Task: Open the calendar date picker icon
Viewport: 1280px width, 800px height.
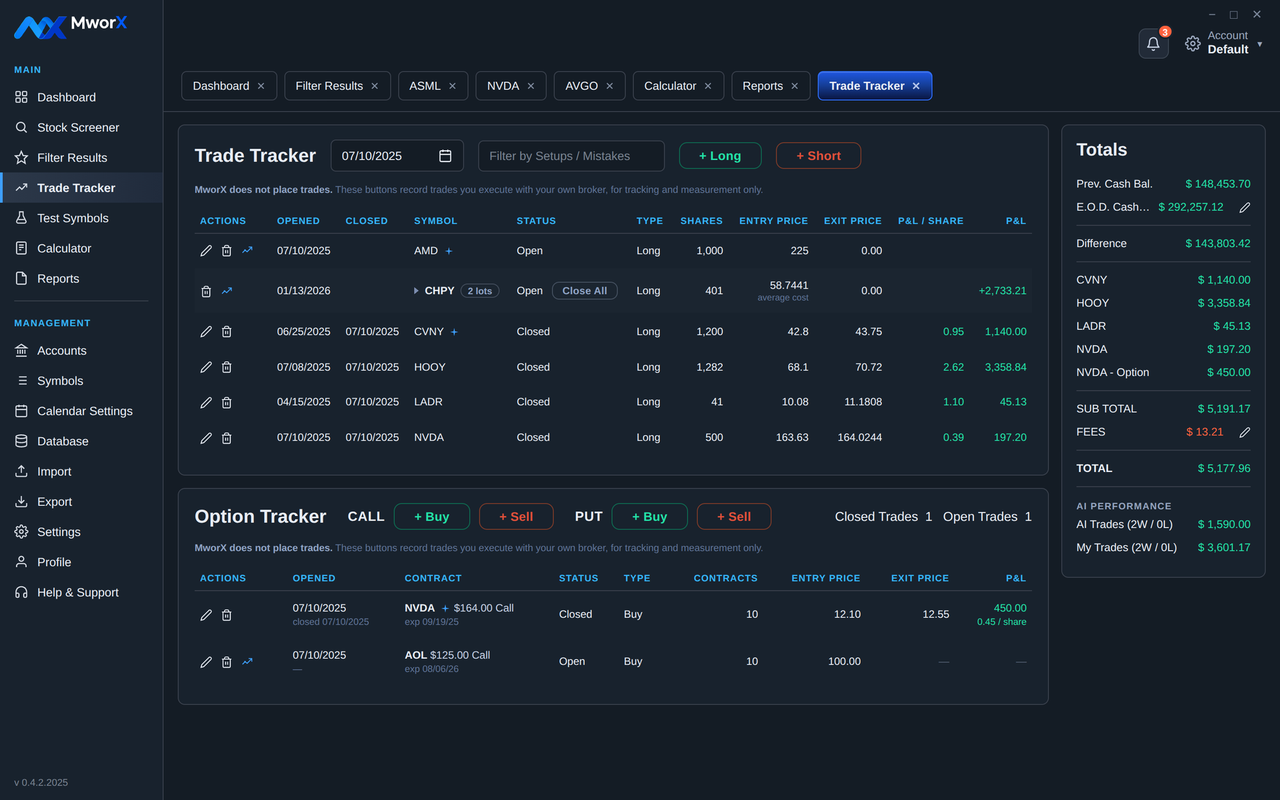Action: tap(445, 156)
